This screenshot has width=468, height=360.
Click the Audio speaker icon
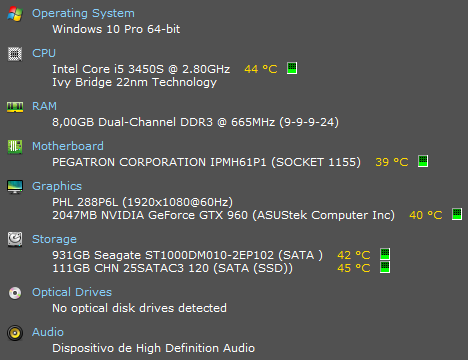pos(15,333)
